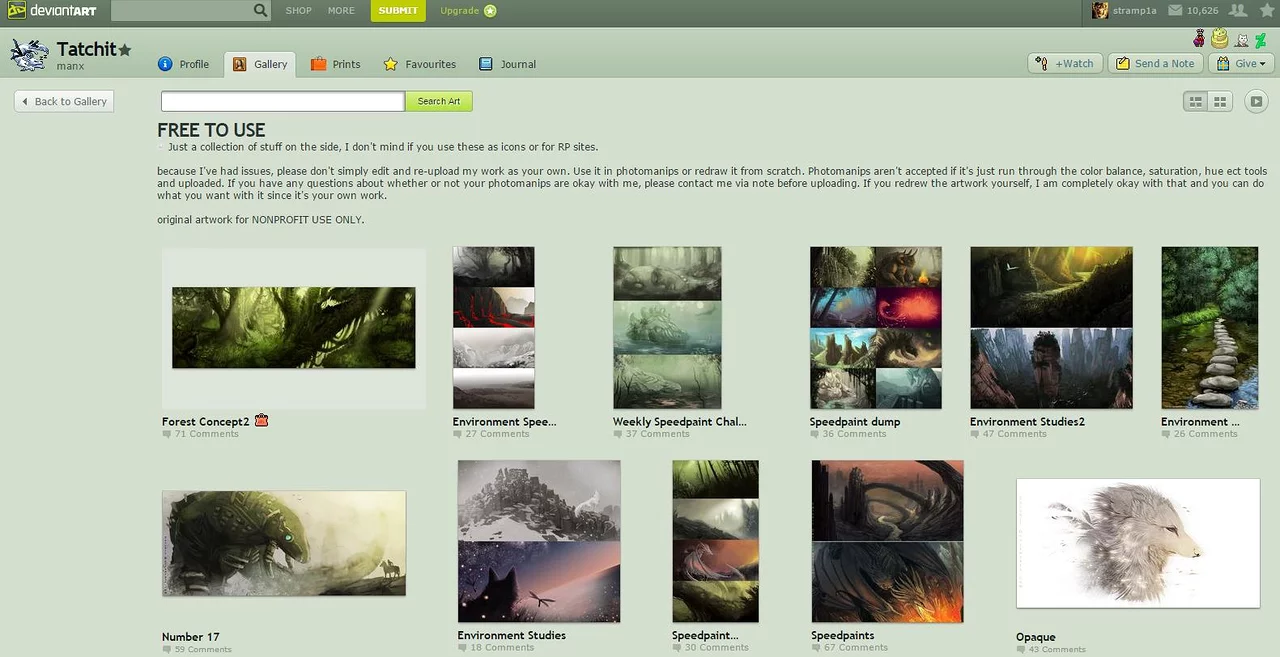Open the messages envelope icon
This screenshot has width=1280, height=657.
(1176, 11)
